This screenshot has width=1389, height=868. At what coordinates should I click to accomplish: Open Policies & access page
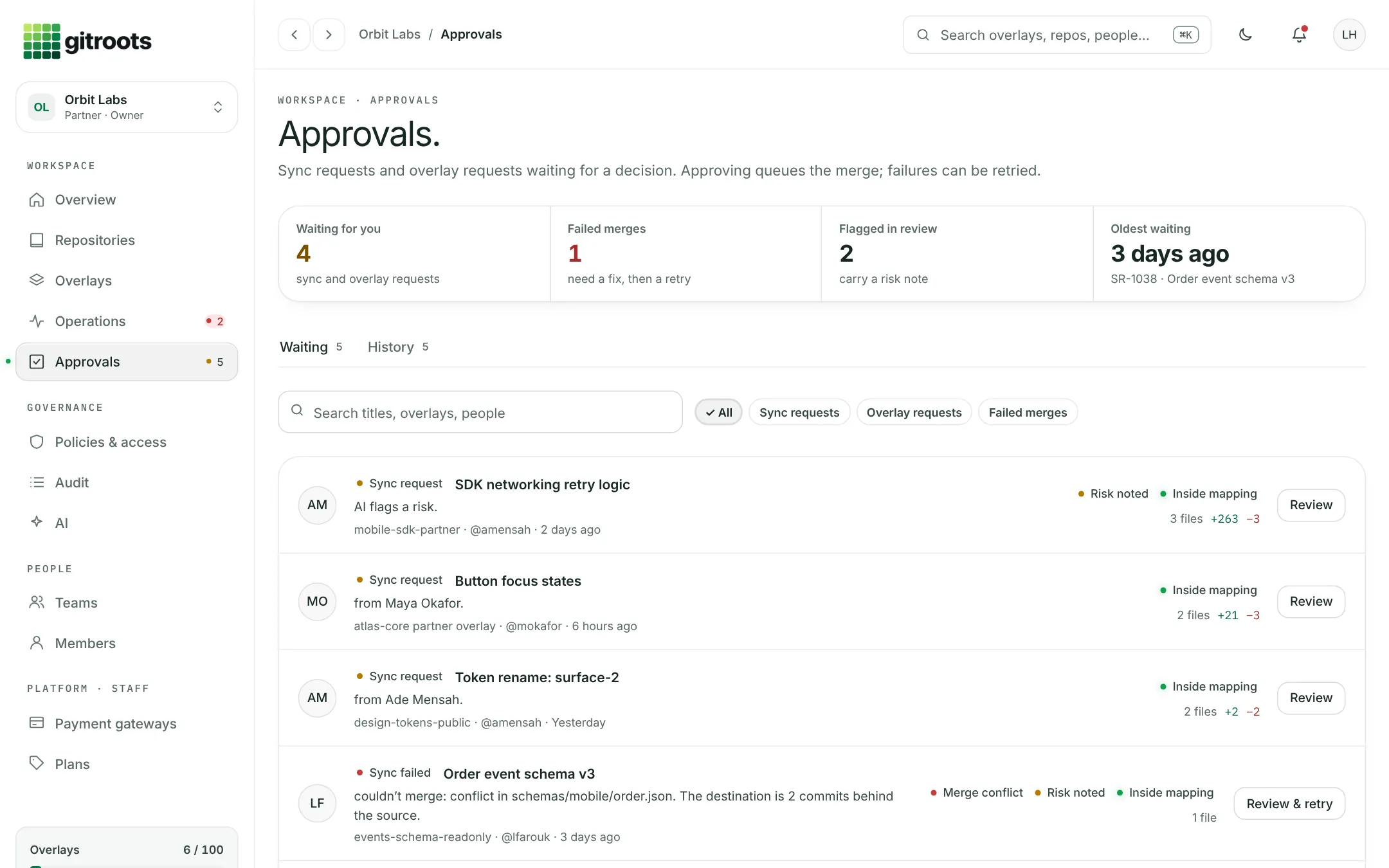[127, 442]
